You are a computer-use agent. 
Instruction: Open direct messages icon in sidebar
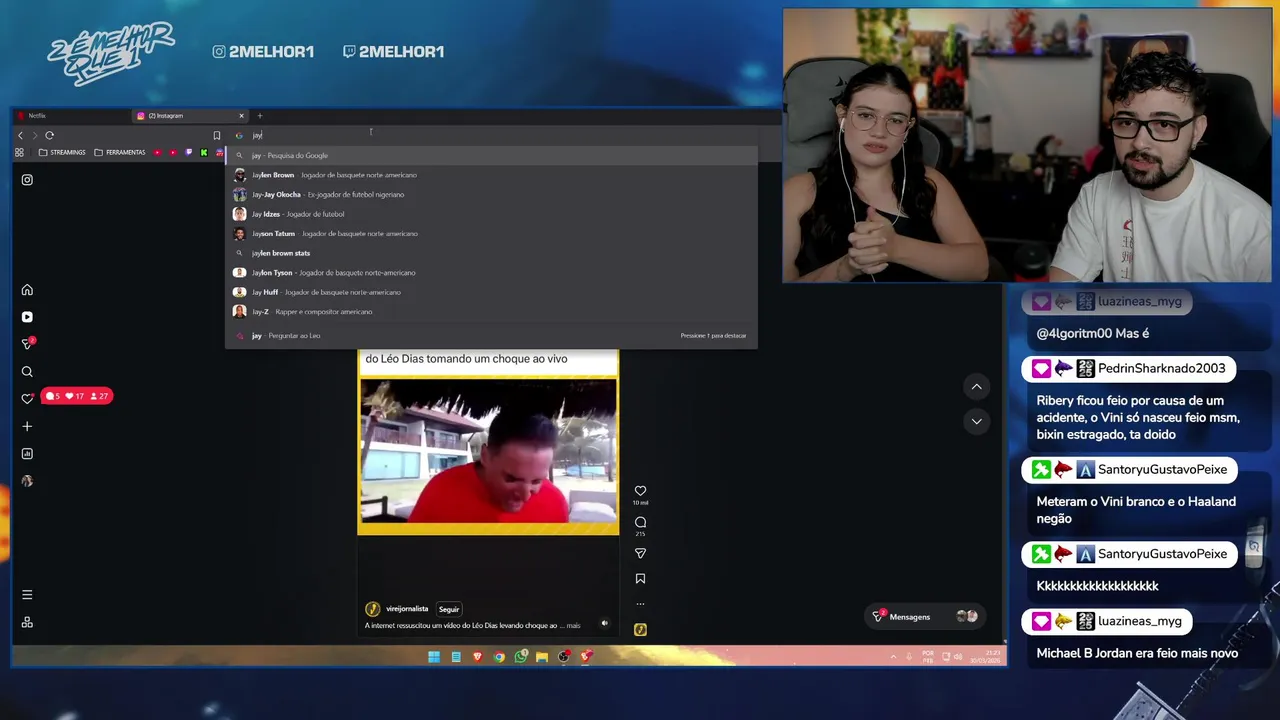[27, 344]
